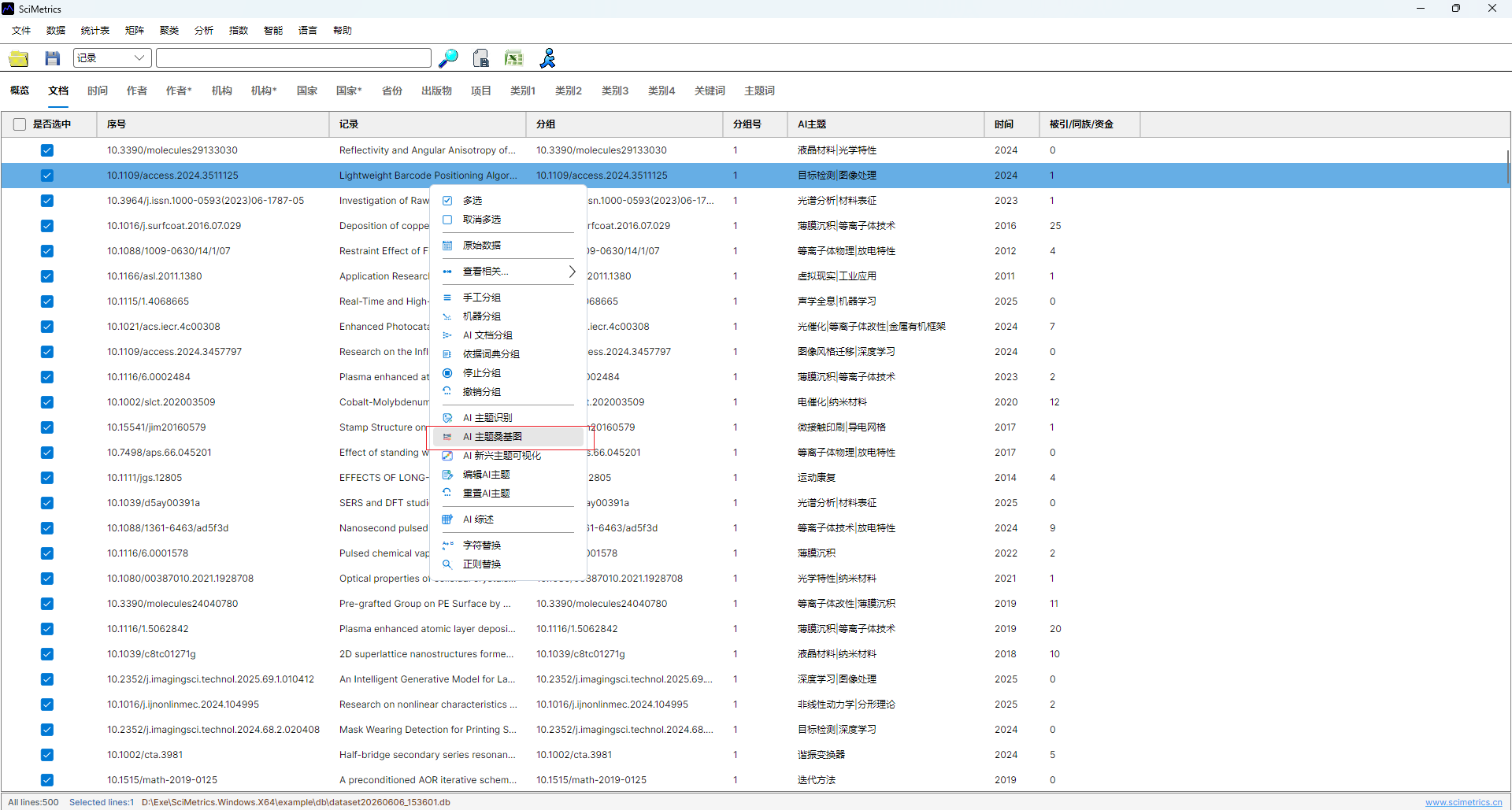Open file with the folder toolbar icon
The image size is (1512, 810).
pyautogui.click(x=18, y=58)
